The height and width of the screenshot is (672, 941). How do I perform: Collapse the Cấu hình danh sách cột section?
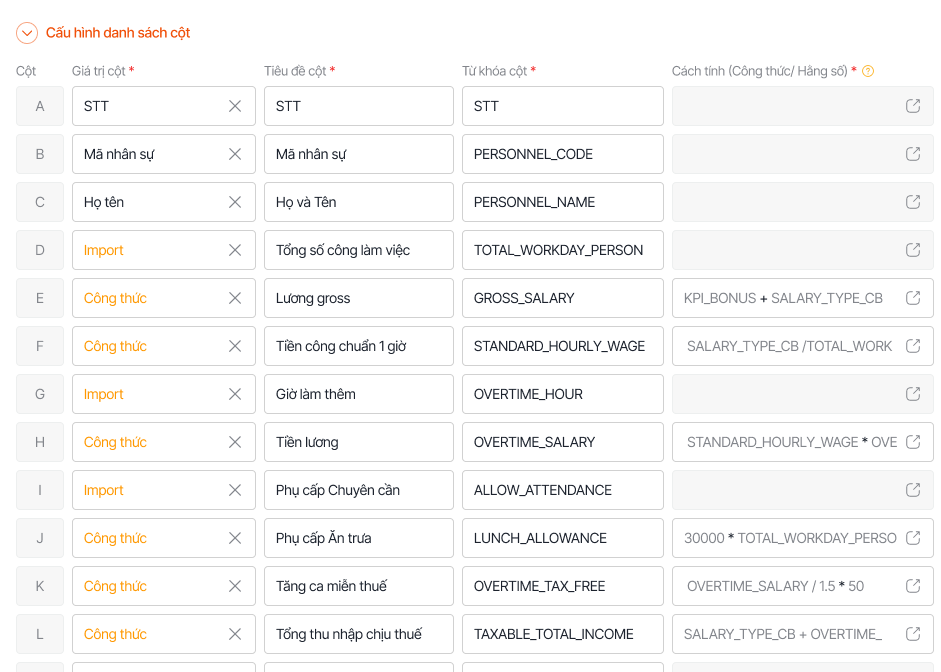click(27, 33)
